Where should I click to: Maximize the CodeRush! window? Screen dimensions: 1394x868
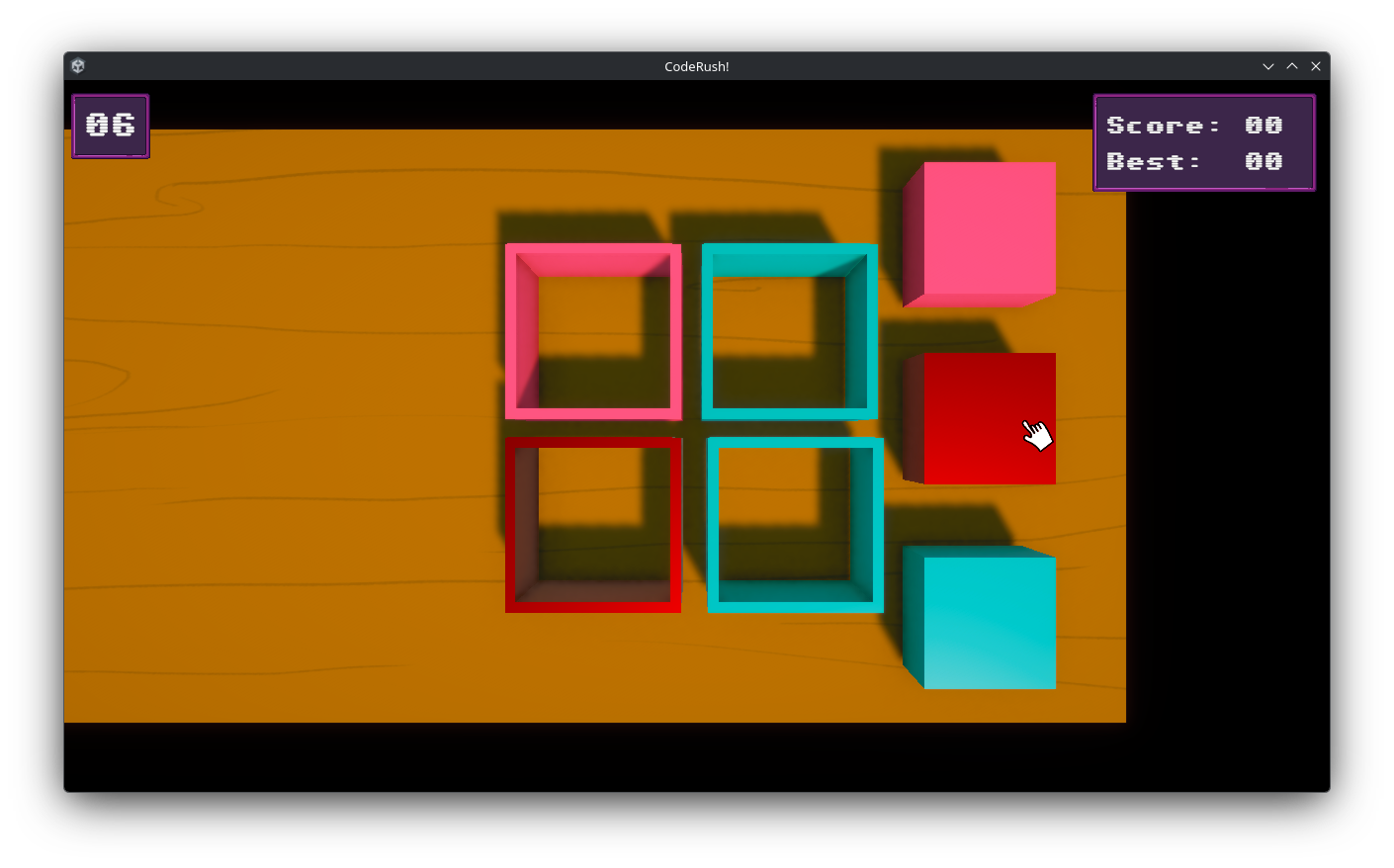point(1292,66)
